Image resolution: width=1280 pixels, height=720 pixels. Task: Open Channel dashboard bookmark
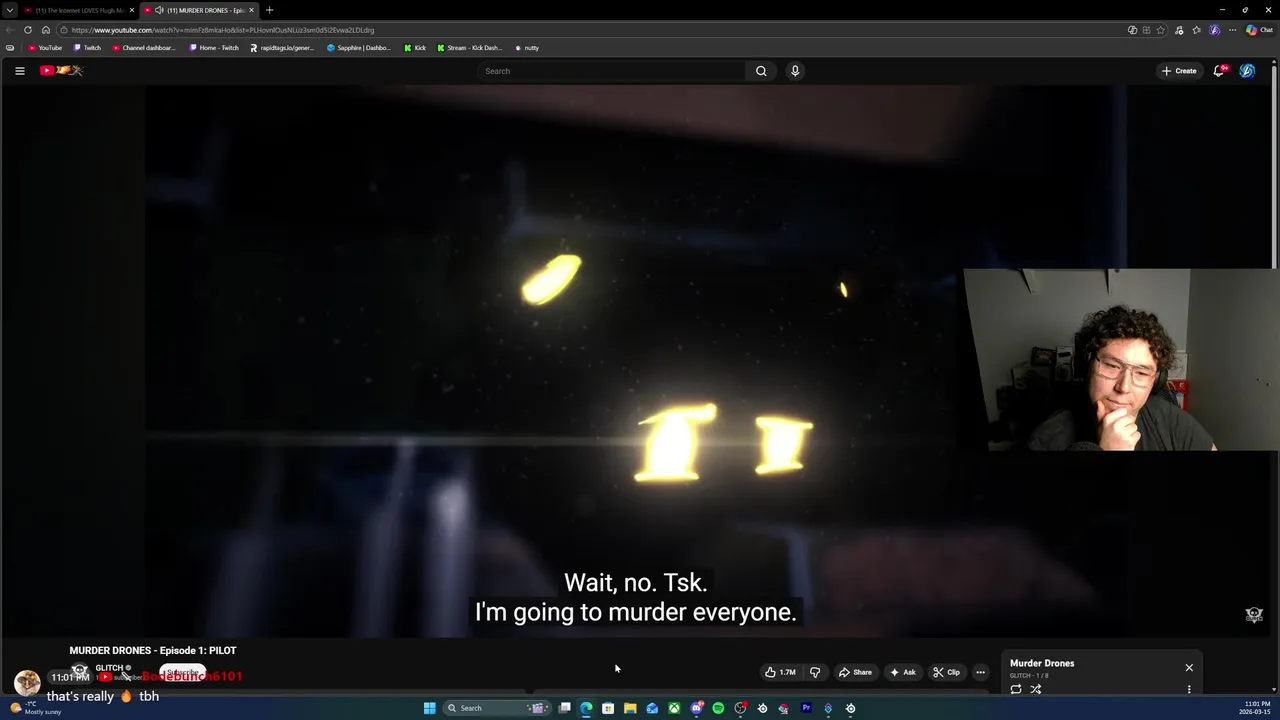click(x=143, y=48)
